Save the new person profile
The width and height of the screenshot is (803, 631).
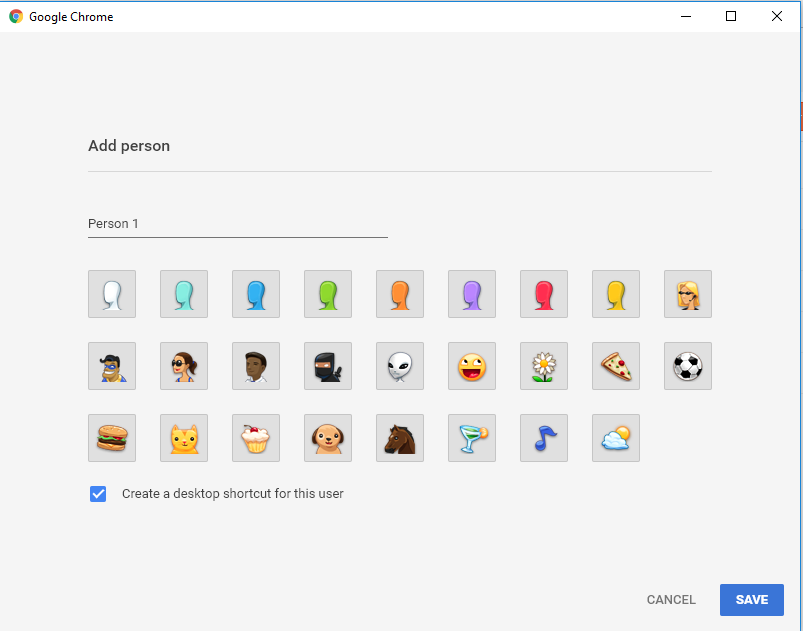[752, 600]
